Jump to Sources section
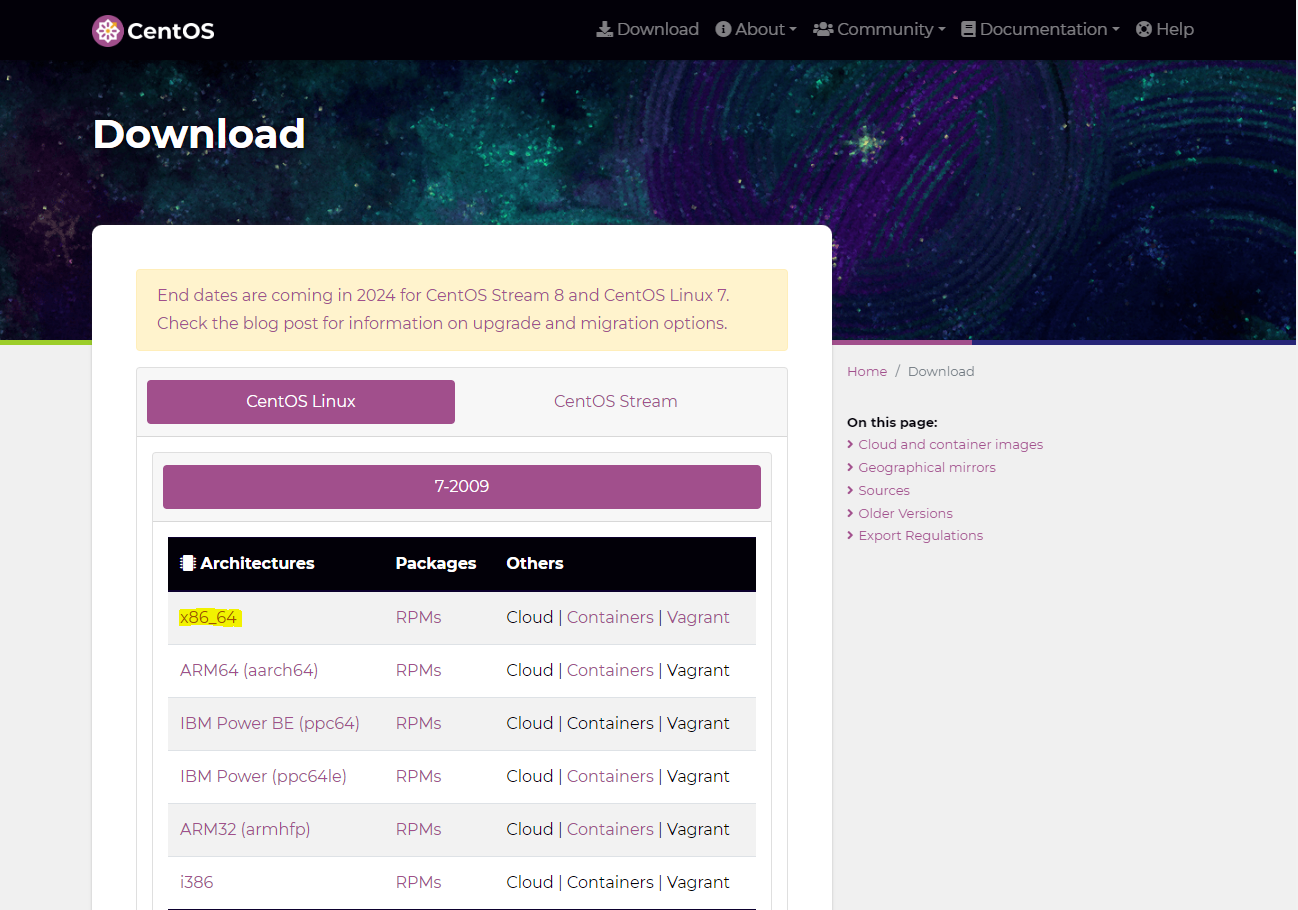1298x910 pixels. click(x=884, y=490)
